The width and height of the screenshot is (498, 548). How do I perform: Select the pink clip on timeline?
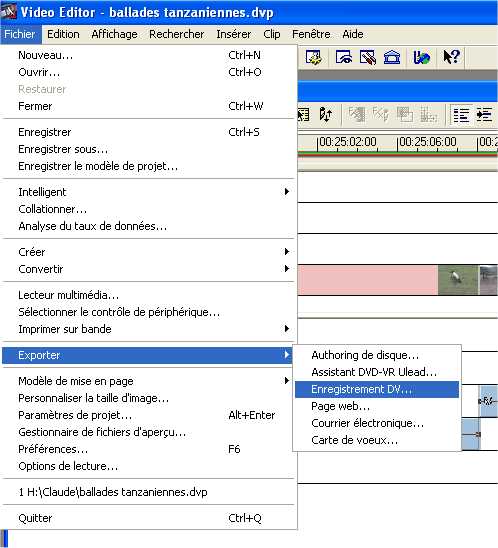click(x=368, y=280)
